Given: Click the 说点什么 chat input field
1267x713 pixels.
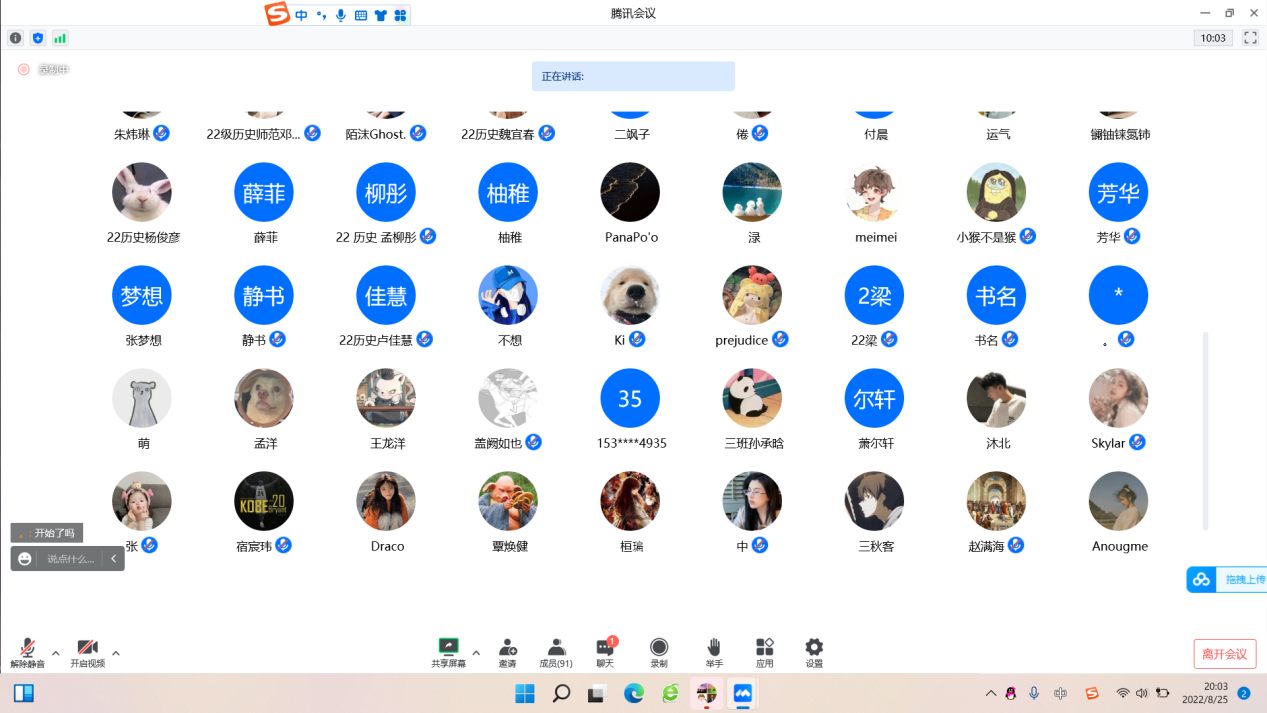Looking at the screenshot, I should click(x=70, y=559).
